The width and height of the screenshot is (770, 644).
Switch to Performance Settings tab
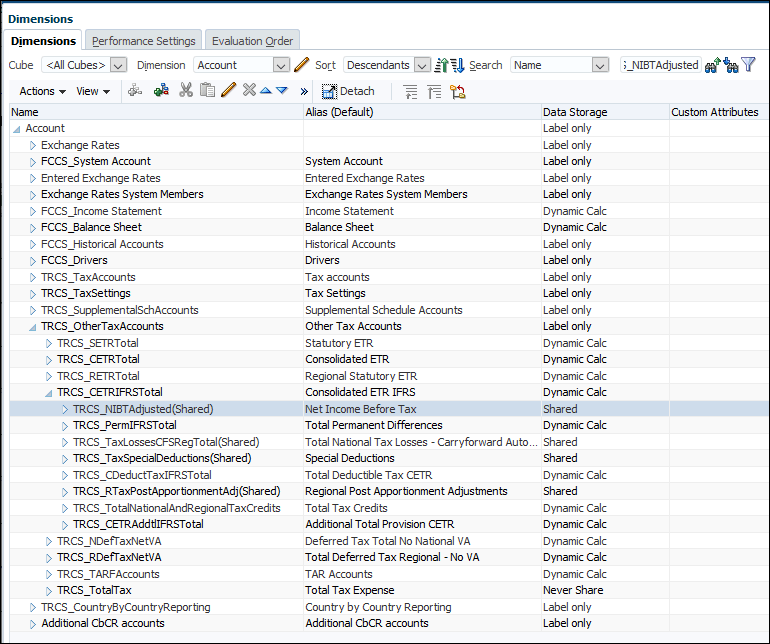[143, 41]
